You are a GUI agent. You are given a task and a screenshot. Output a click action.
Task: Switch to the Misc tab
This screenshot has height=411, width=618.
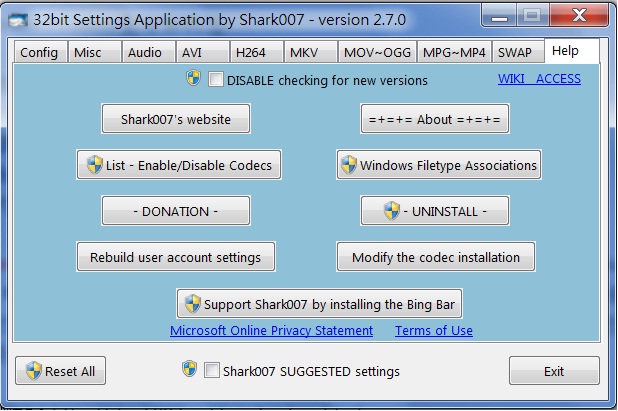point(95,52)
